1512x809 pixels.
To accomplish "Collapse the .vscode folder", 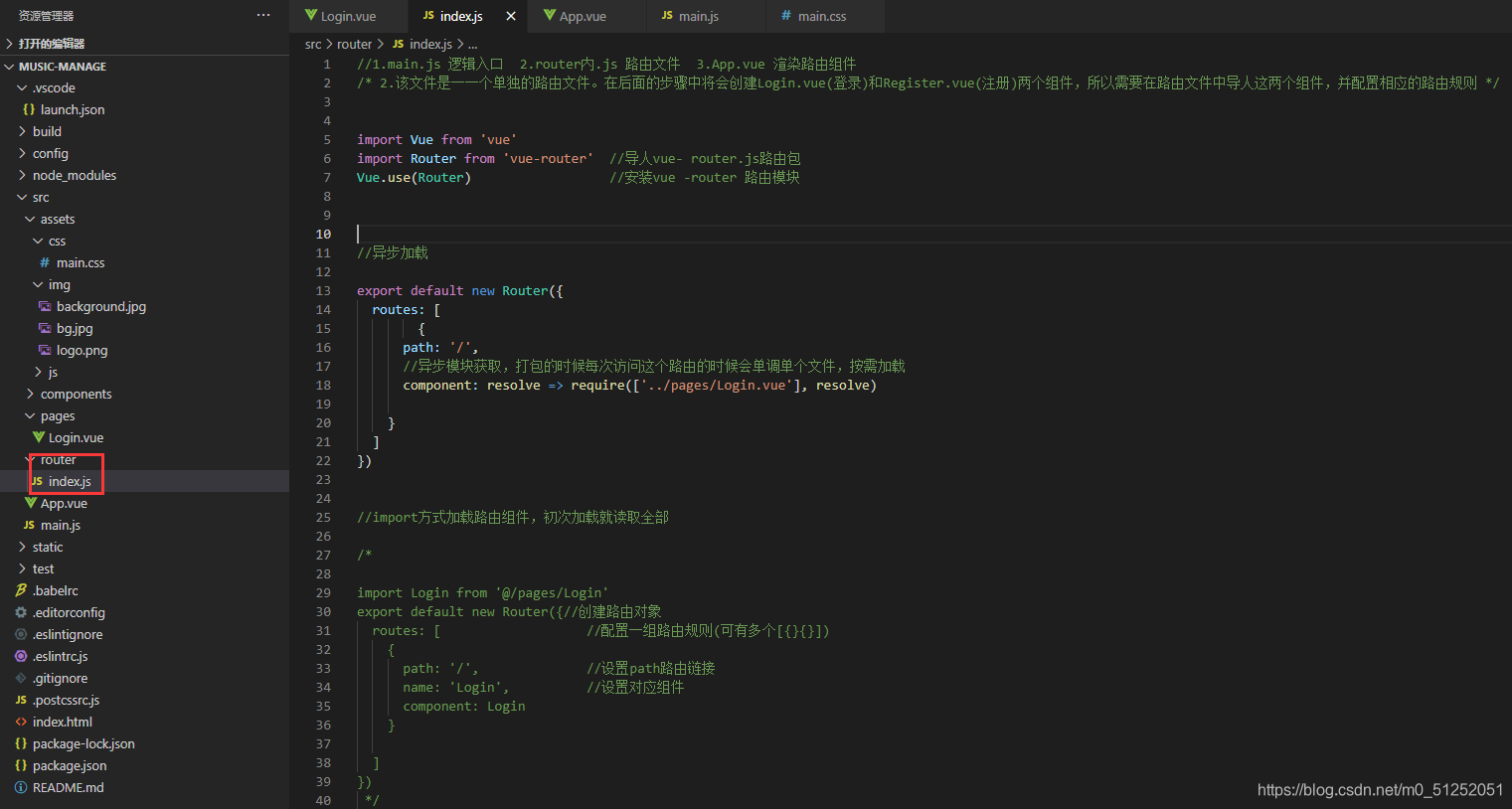I will click(23, 87).
